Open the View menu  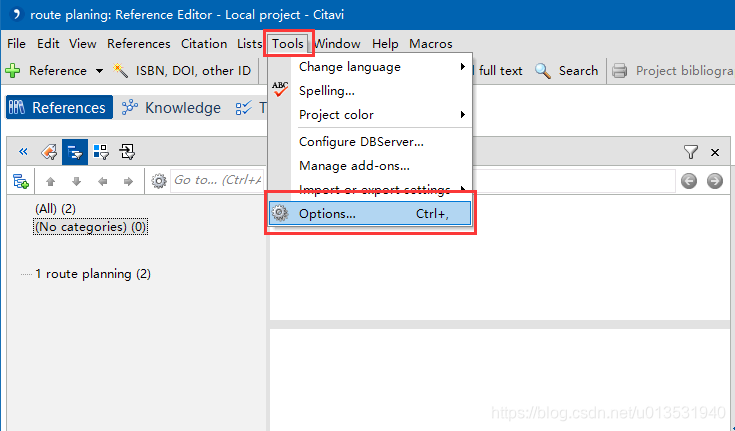[82, 44]
